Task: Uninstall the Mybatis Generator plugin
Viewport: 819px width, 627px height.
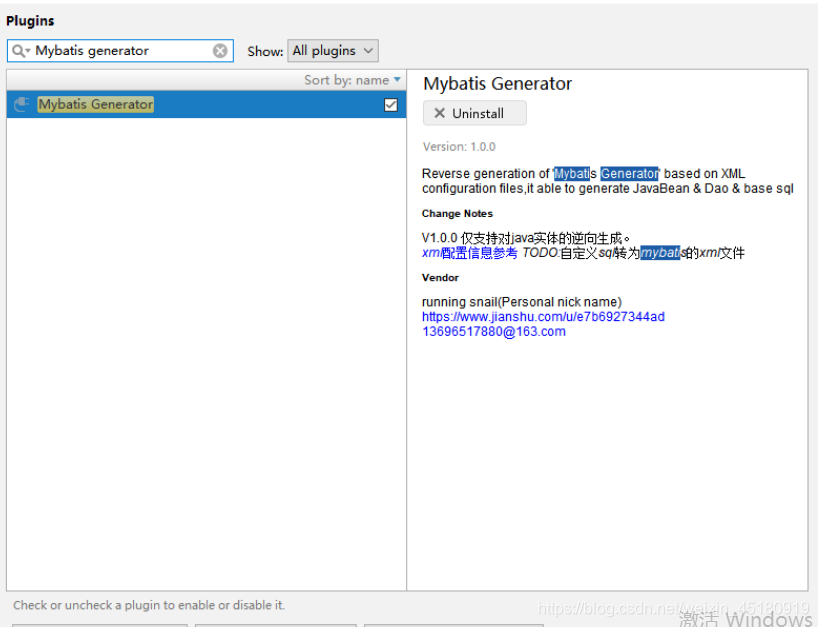Action: (475, 113)
